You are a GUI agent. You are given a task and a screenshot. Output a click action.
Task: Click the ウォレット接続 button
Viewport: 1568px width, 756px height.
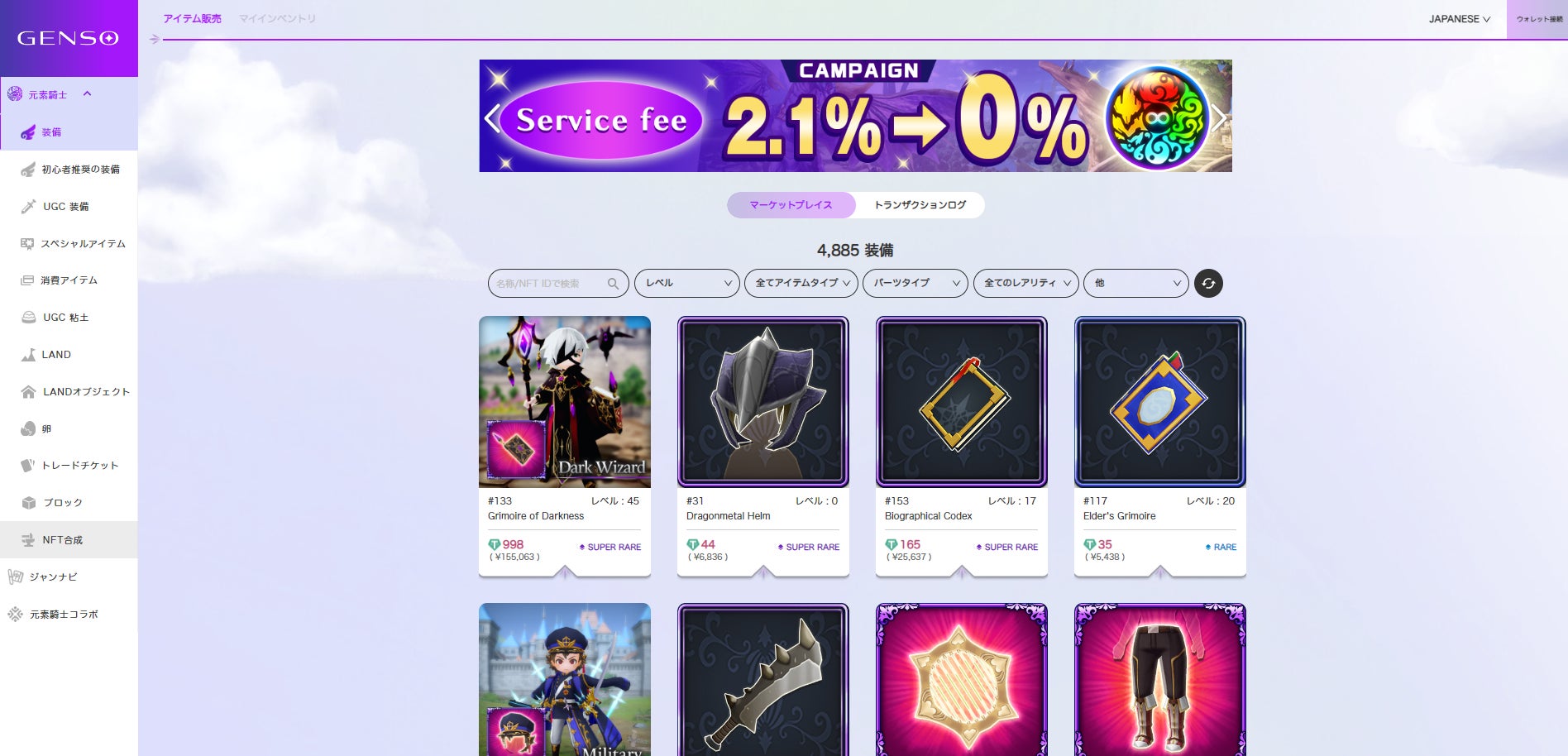[1538, 19]
